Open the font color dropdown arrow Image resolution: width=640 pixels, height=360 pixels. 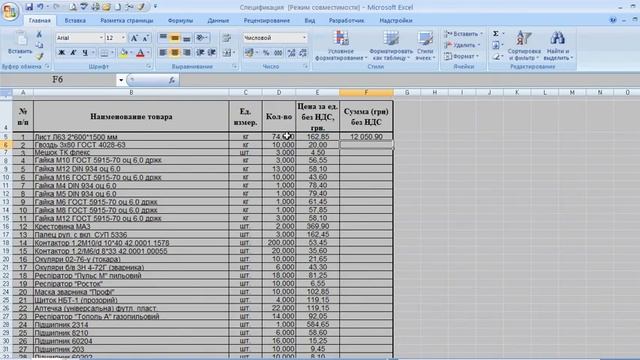click(x=148, y=53)
